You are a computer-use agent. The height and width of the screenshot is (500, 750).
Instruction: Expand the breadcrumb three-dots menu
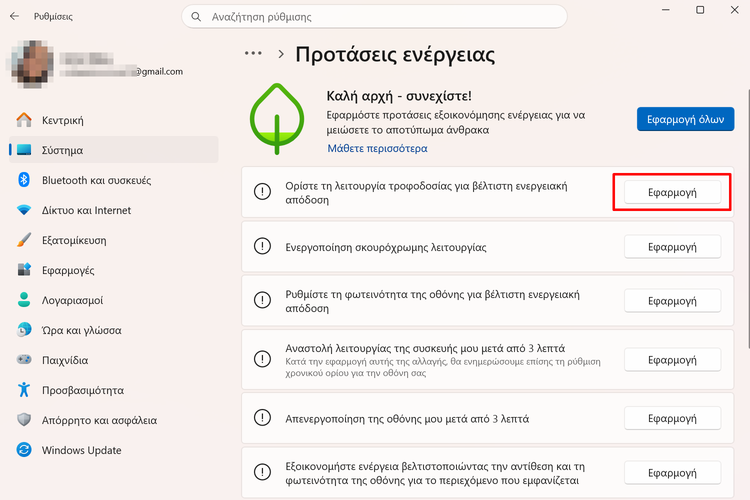253,54
